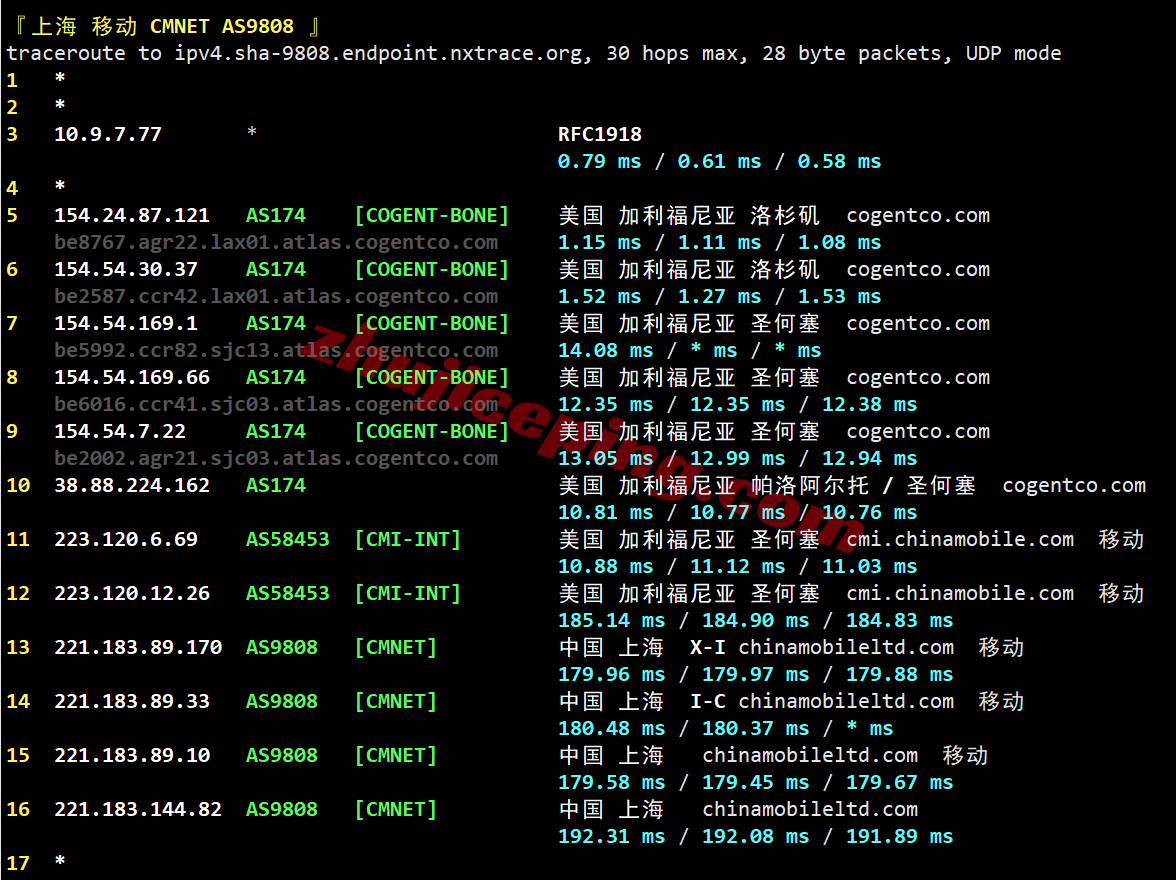1176x880 pixels.
Task: Click AS58453 on the 223.120.6.69 row
Action: 288,539
